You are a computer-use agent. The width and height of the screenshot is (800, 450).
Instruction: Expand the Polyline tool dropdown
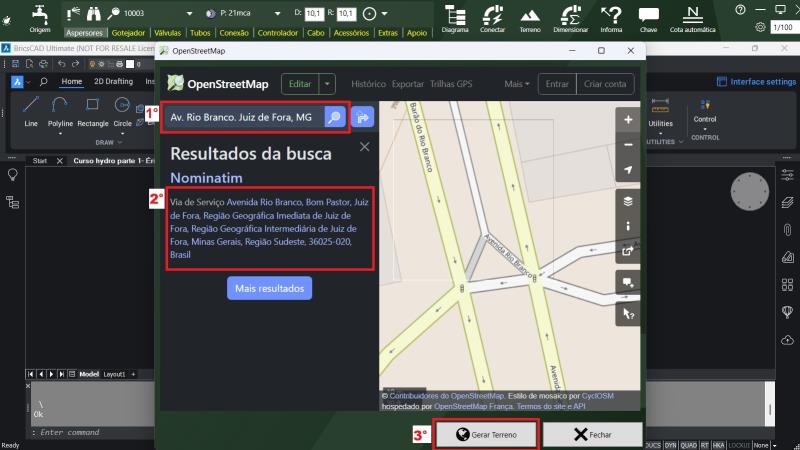click(x=60, y=134)
